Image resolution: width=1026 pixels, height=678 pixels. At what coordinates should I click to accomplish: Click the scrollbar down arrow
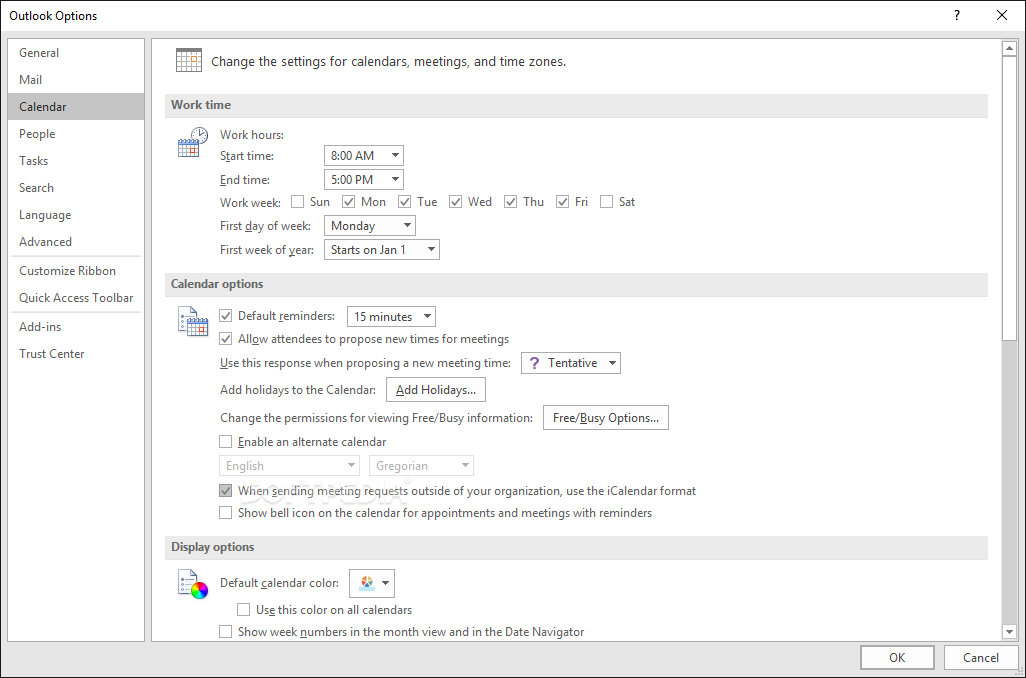[x=1009, y=632]
